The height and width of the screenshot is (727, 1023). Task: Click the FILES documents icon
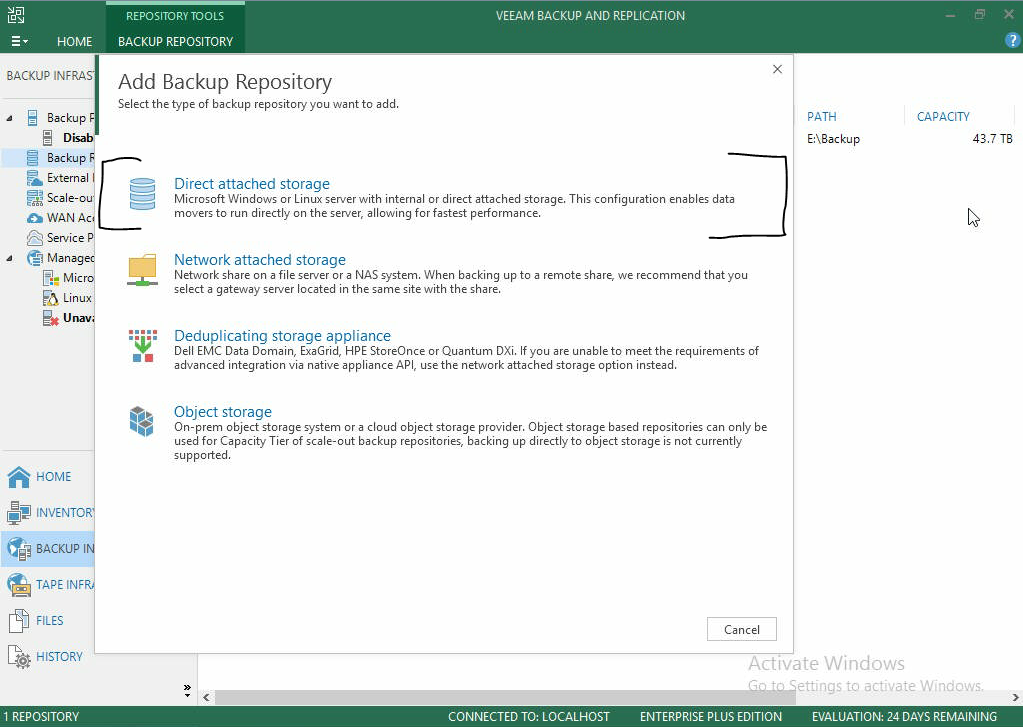click(19, 621)
